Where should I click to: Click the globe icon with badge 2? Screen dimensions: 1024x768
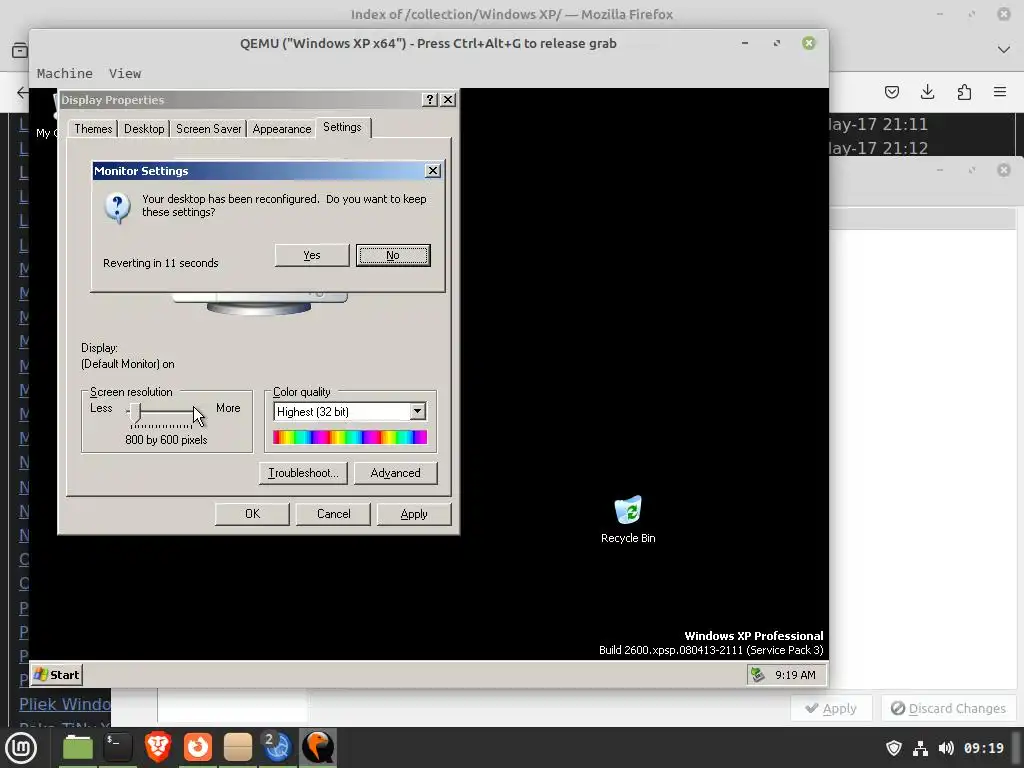277,747
